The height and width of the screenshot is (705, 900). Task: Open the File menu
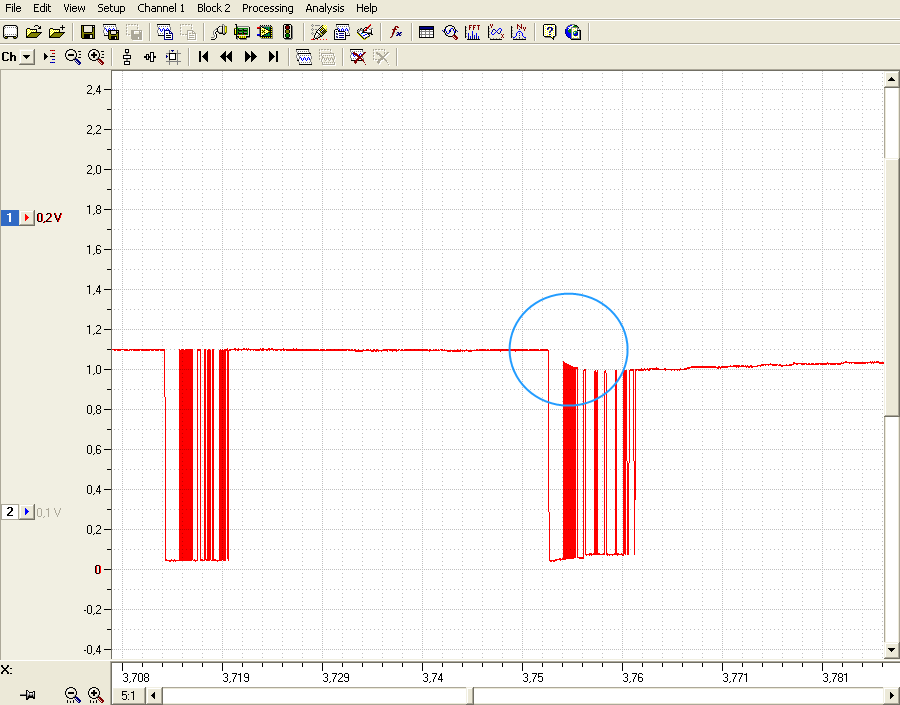13,8
